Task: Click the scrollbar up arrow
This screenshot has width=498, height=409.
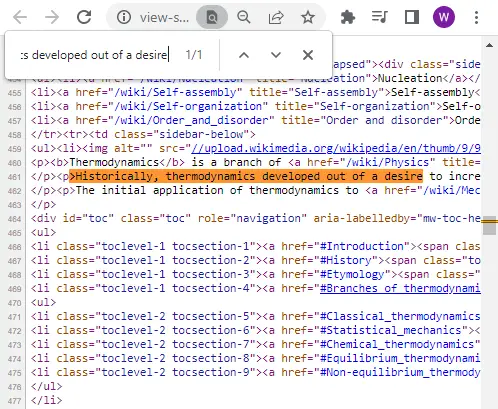Action: click(489, 45)
